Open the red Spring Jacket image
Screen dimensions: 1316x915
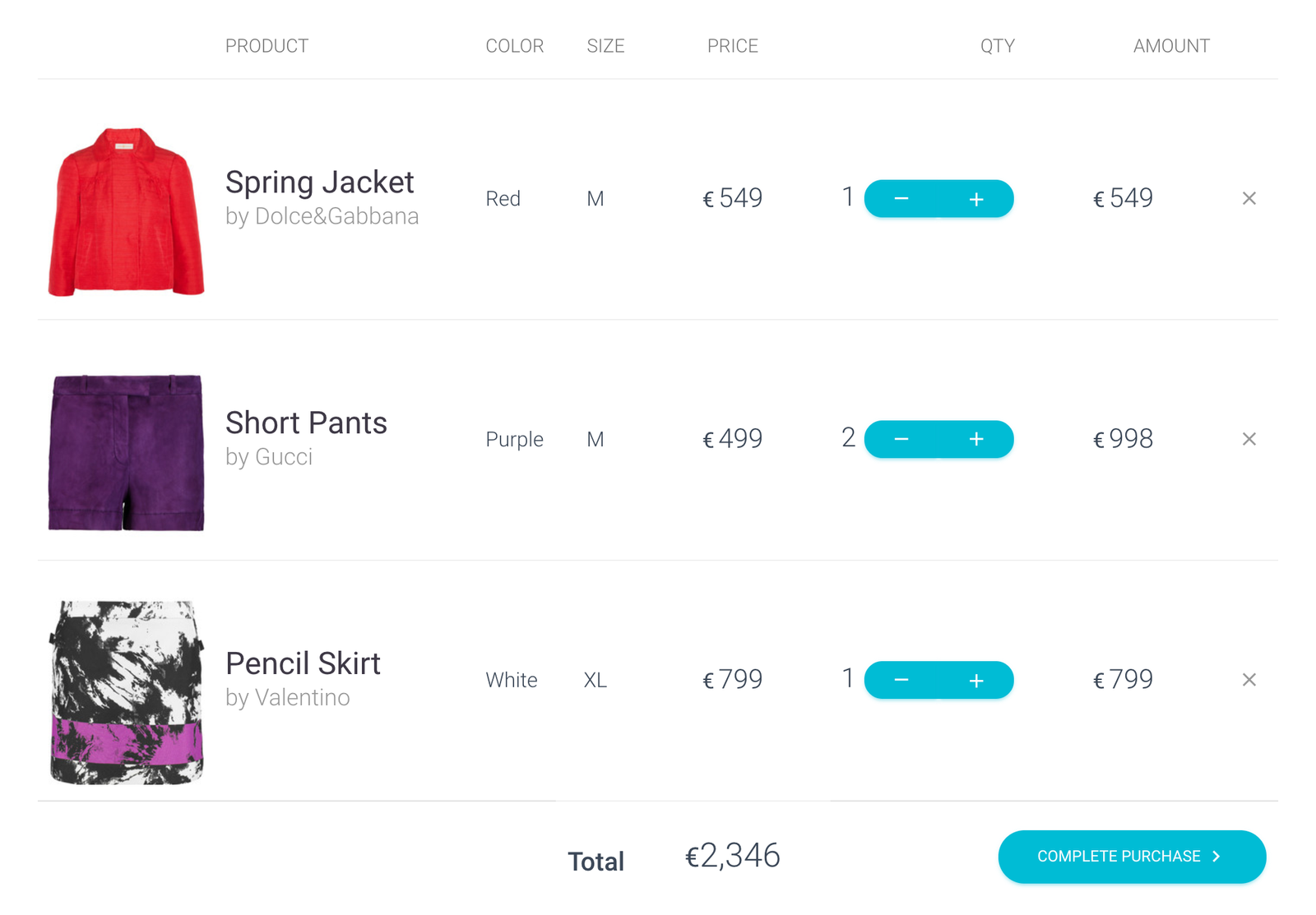(x=126, y=211)
